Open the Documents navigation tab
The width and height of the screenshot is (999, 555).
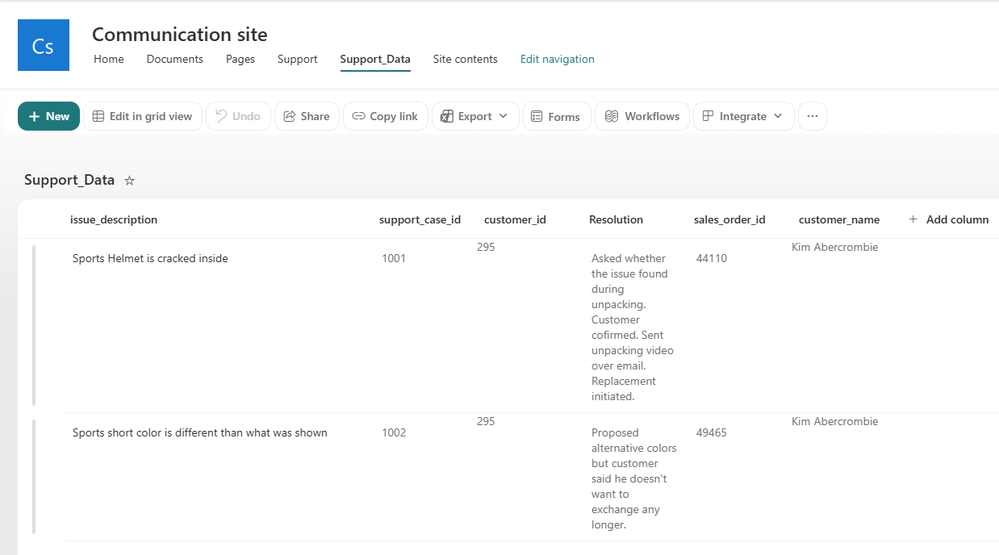coord(175,59)
